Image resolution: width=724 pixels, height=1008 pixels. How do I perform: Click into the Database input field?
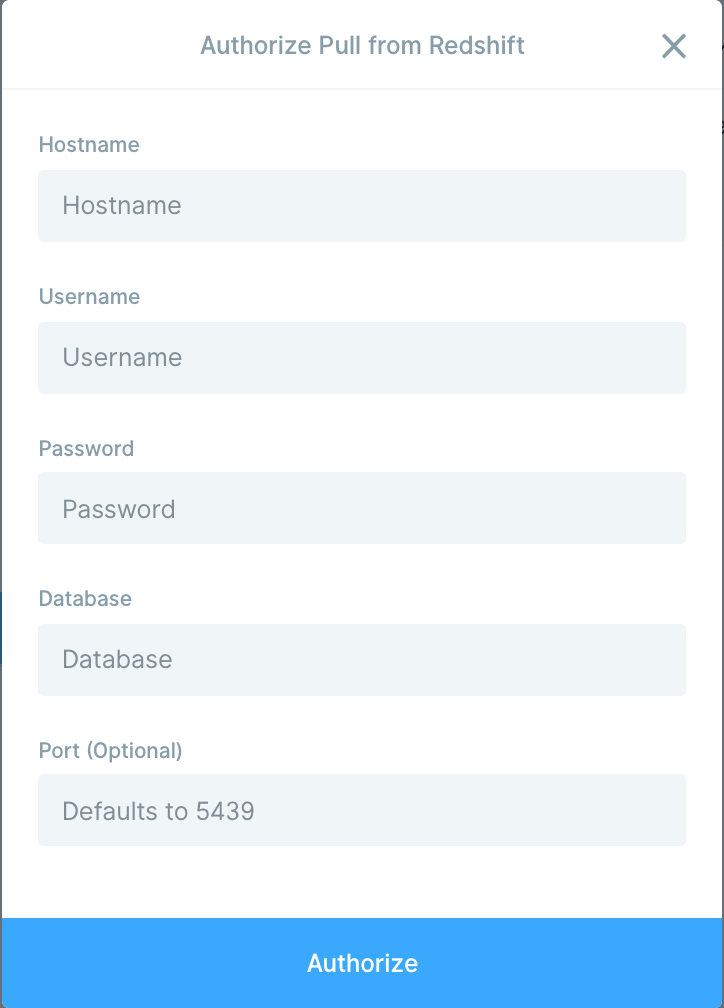coord(362,660)
